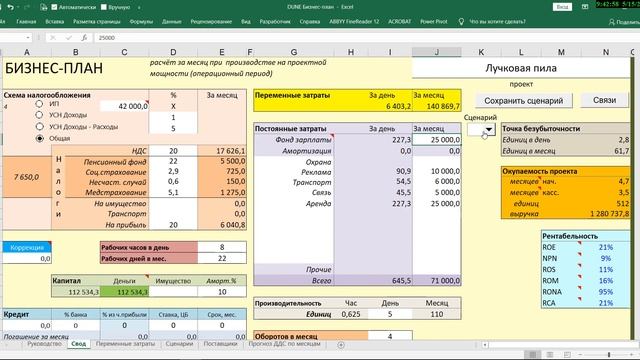640x360 pixels.
Task: Select the ИП 42 000,0 value cell
Action: click(124, 106)
